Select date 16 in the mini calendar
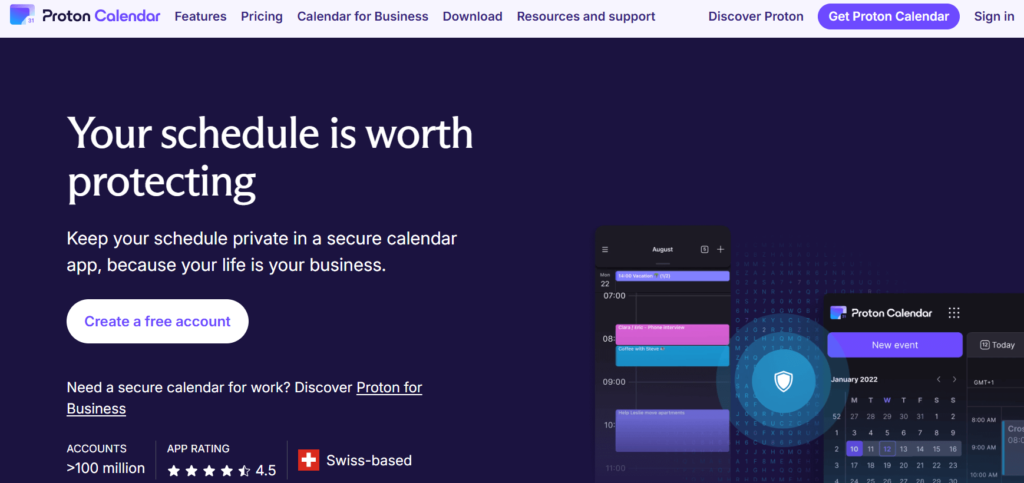 [x=953, y=449]
